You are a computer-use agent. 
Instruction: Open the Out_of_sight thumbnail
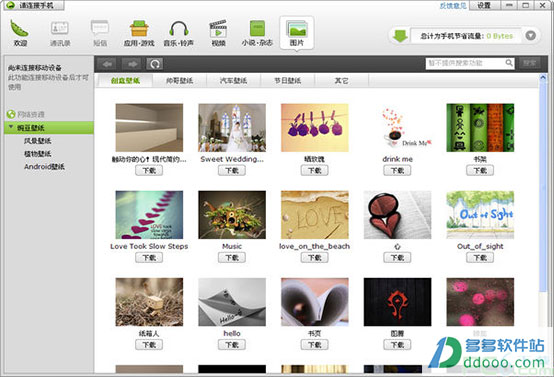point(480,215)
